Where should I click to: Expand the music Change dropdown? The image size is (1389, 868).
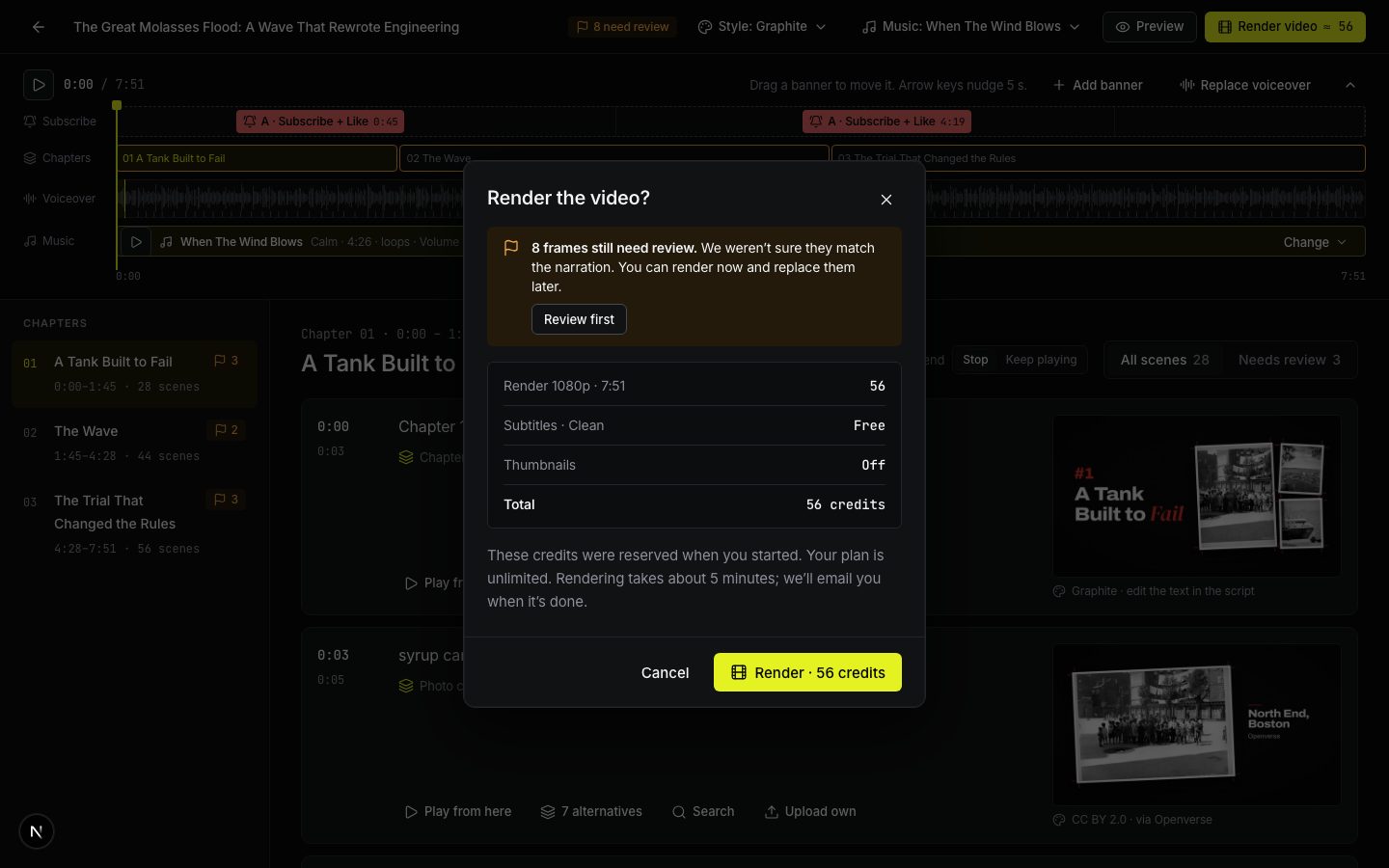pos(1314,242)
